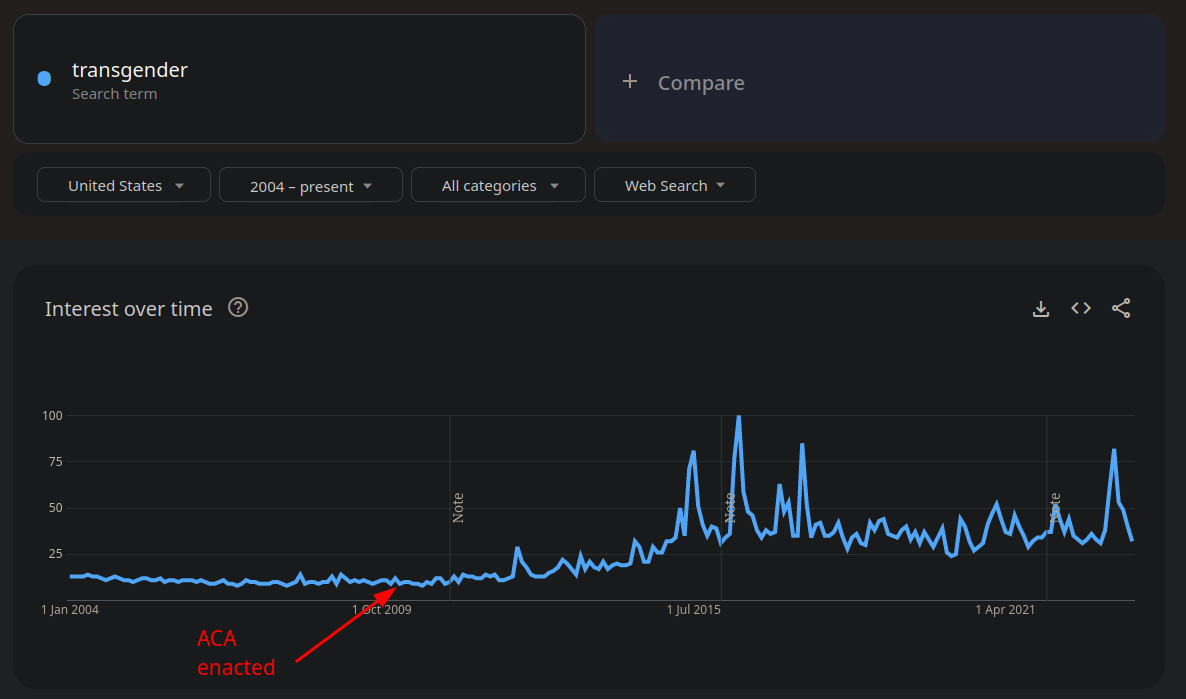Screen dimensions: 1186x699
Task: Click the Interest over time heading
Action: [x=128, y=309]
